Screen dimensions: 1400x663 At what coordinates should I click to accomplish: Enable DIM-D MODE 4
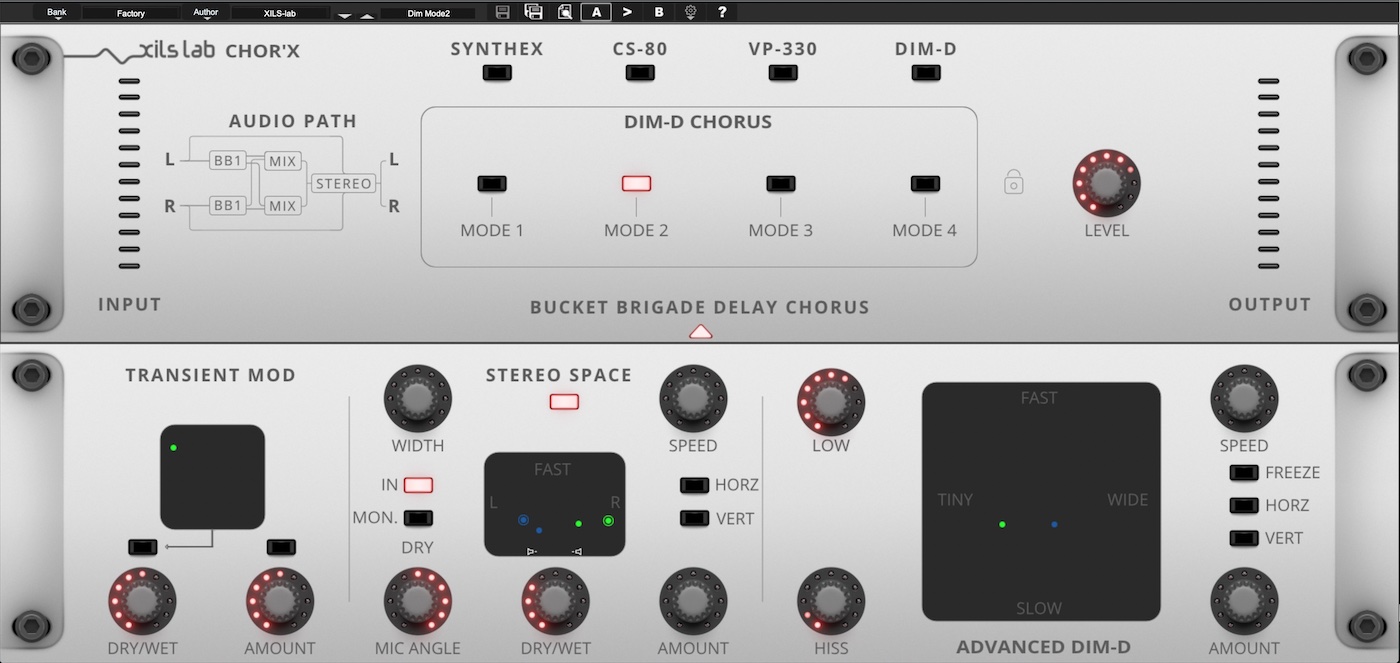point(925,184)
